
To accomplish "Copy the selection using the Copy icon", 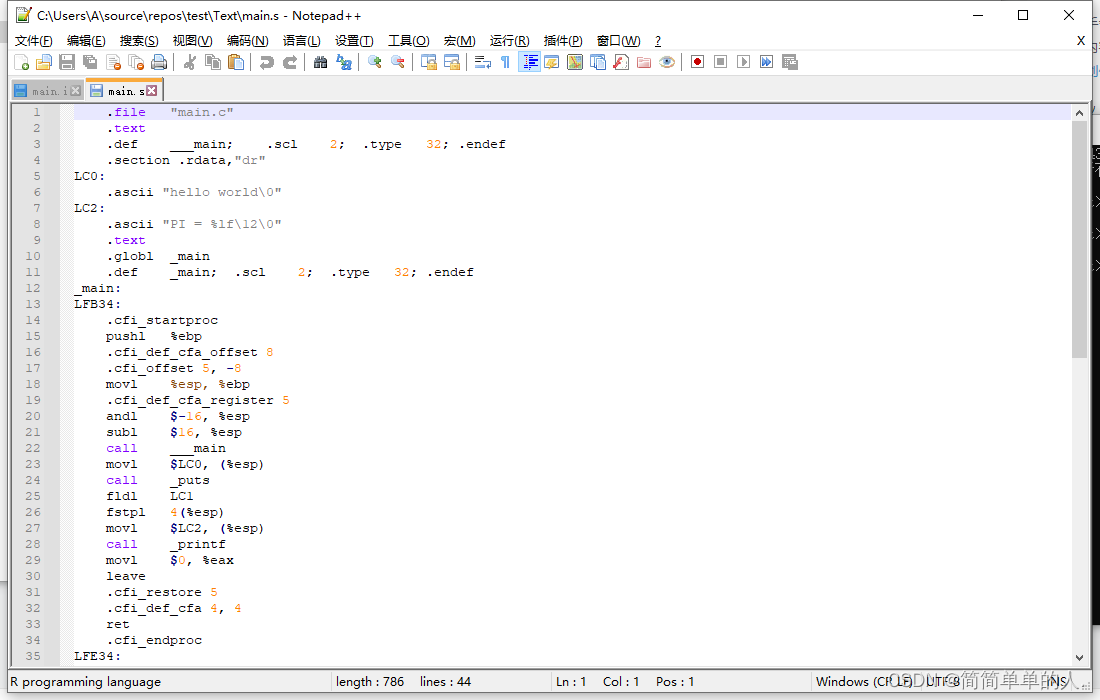I will [213, 62].
